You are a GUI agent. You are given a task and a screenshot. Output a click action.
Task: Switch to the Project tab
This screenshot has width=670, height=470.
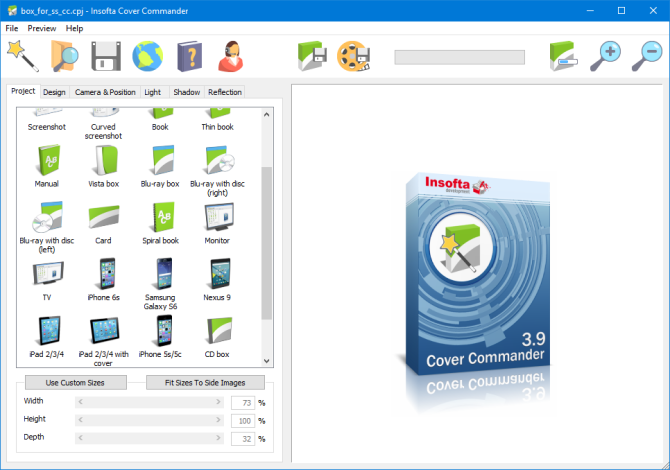point(23,91)
